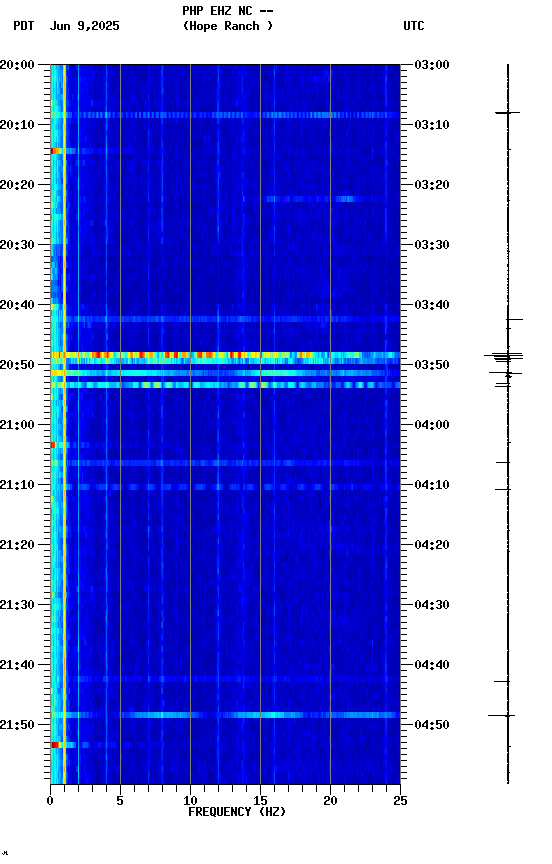This screenshot has width=552, height=864.
Task: Click the strongest red-yellow event band near 20:48
Action: 225,355
